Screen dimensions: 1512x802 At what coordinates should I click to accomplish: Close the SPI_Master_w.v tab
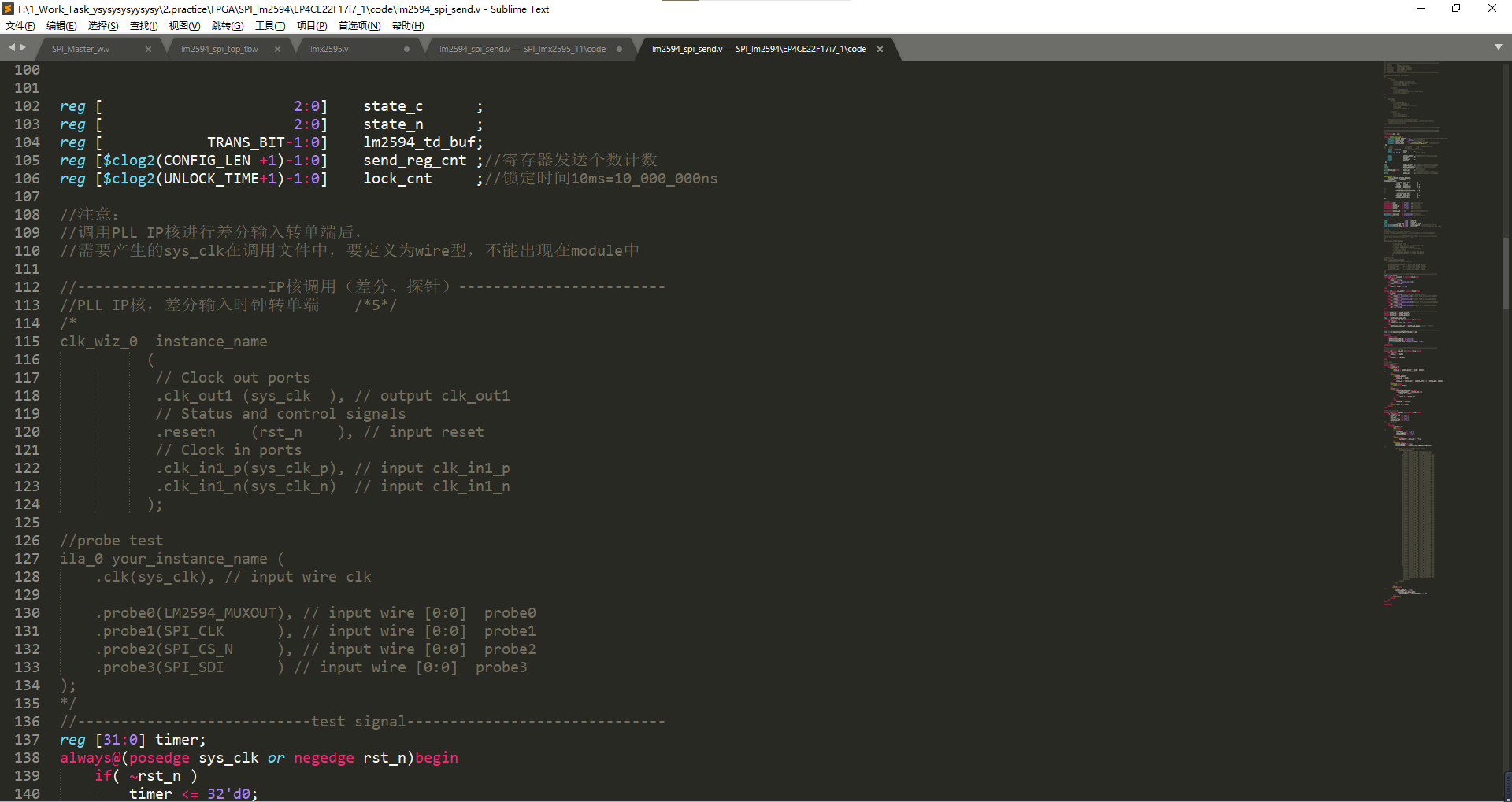[148, 48]
